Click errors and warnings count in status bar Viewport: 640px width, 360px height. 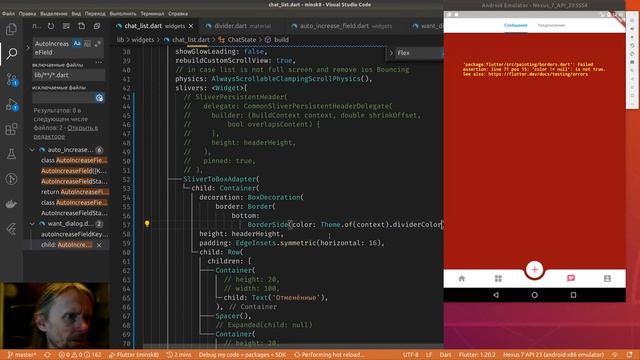[79, 355]
